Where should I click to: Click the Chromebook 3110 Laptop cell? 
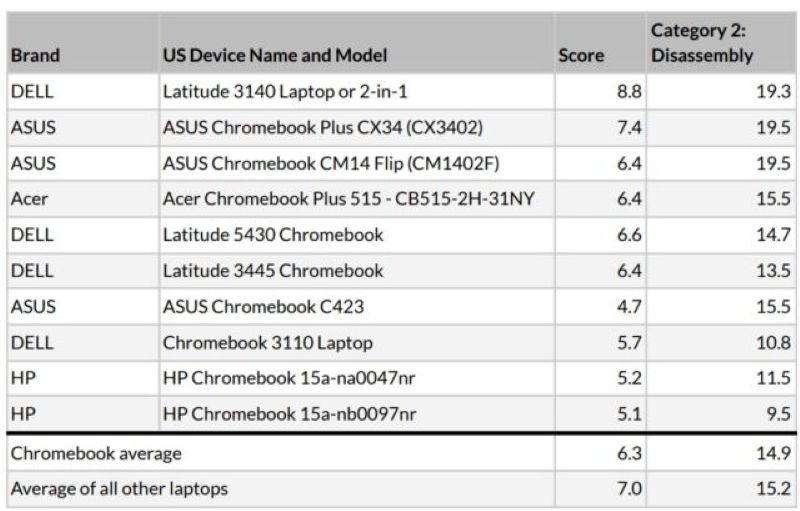267,343
